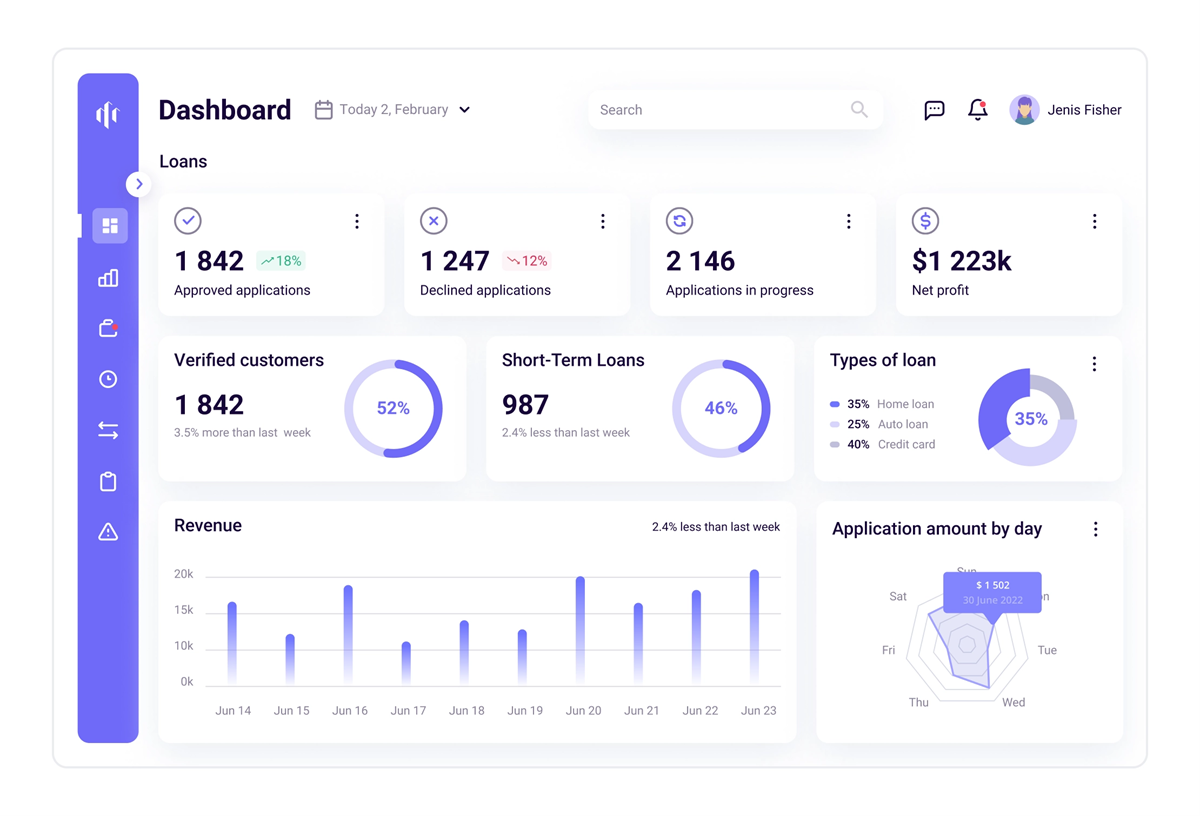Click the Jun 17 revenue bar
This screenshot has width=1200, height=816.
point(407,663)
